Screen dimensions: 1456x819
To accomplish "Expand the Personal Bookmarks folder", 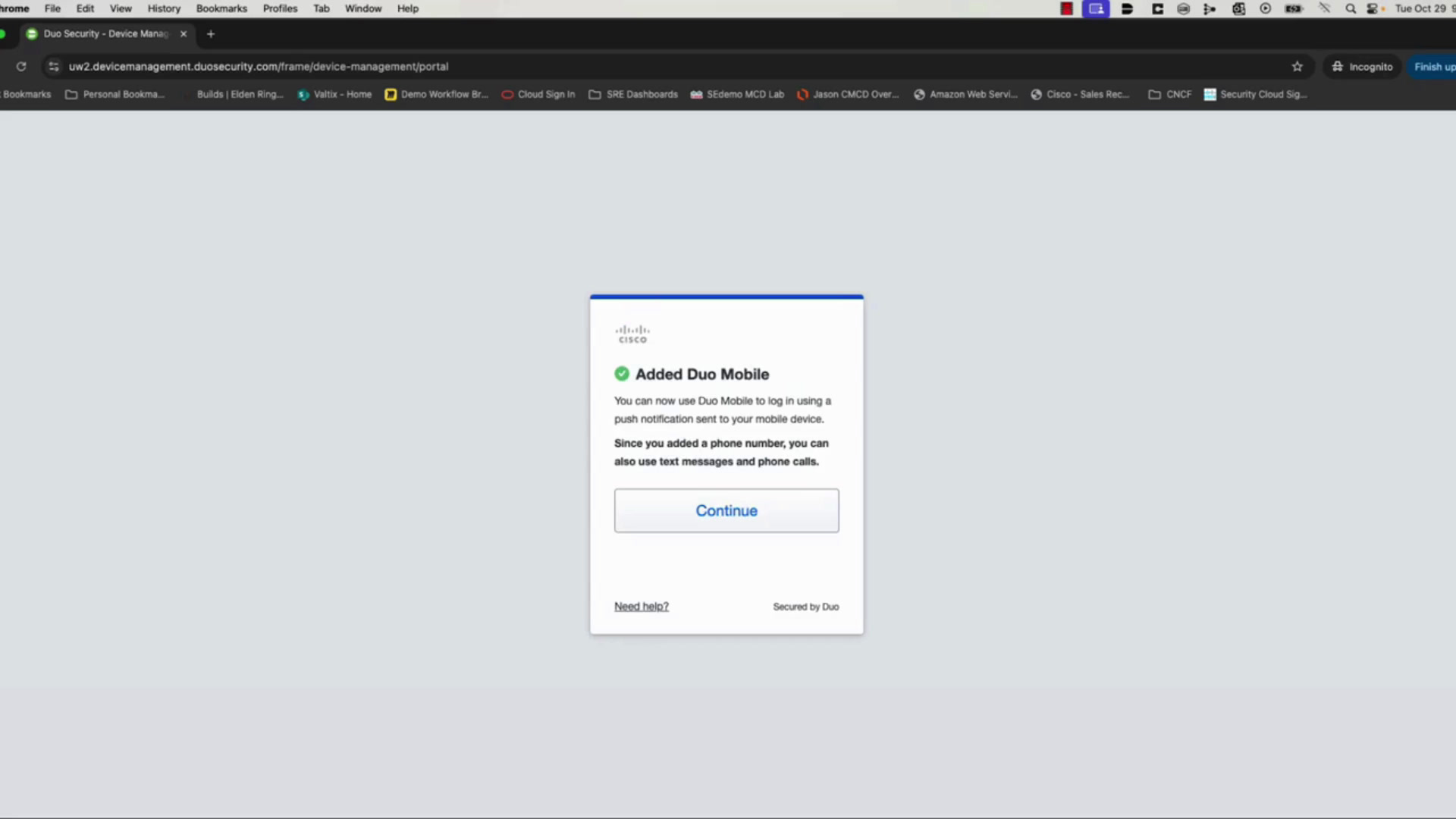I will 115,95.
